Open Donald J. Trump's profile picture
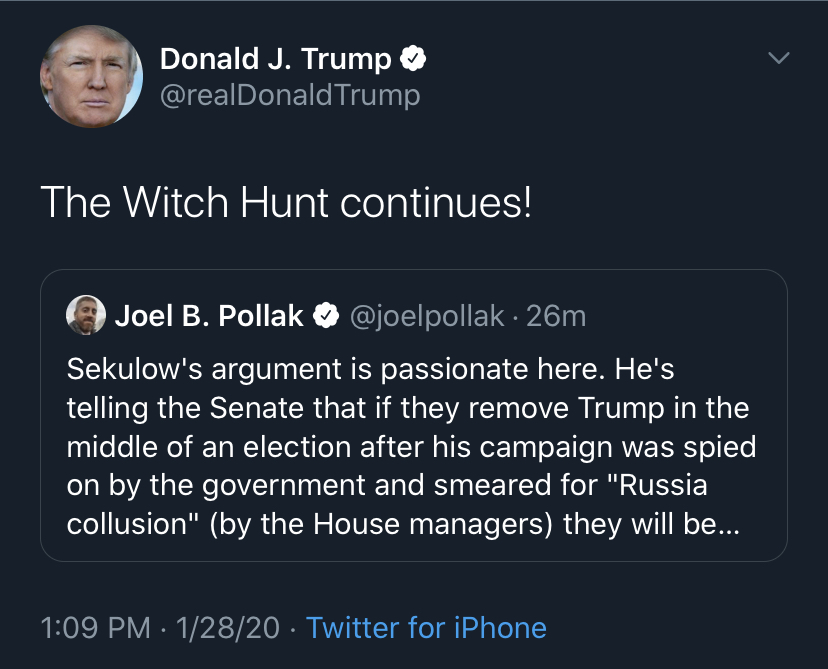This screenshot has width=828, height=669. coord(91,77)
